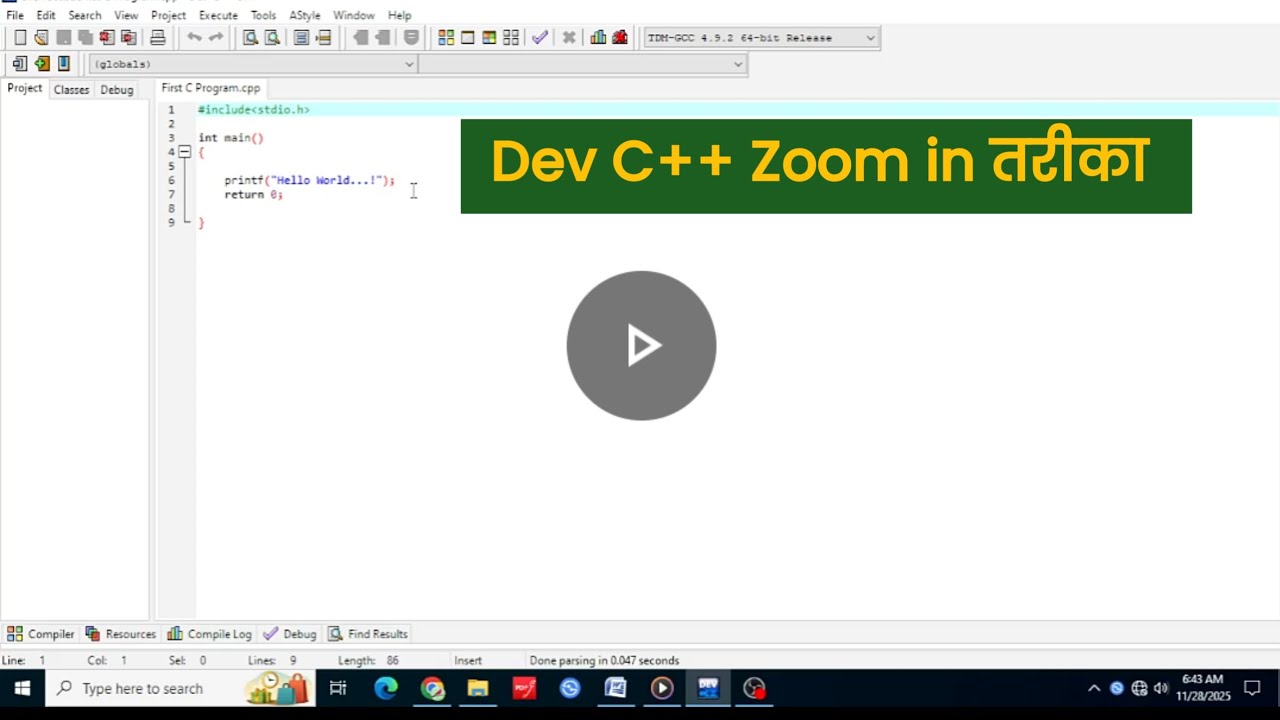Open the Tools menu
The width and height of the screenshot is (1280, 720).
pyautogui.click(x=263, y=15)
